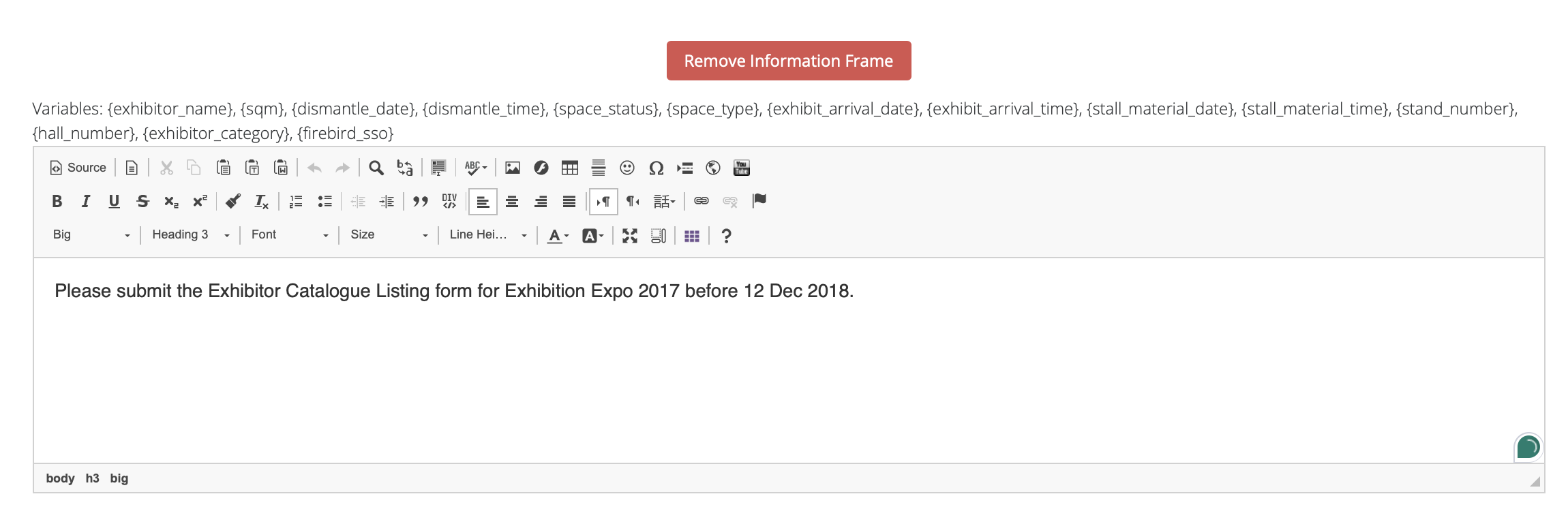Viewport: 1568px width, 507px height.
Task: Open the text color picker
Action: click(x=558, y=236)
